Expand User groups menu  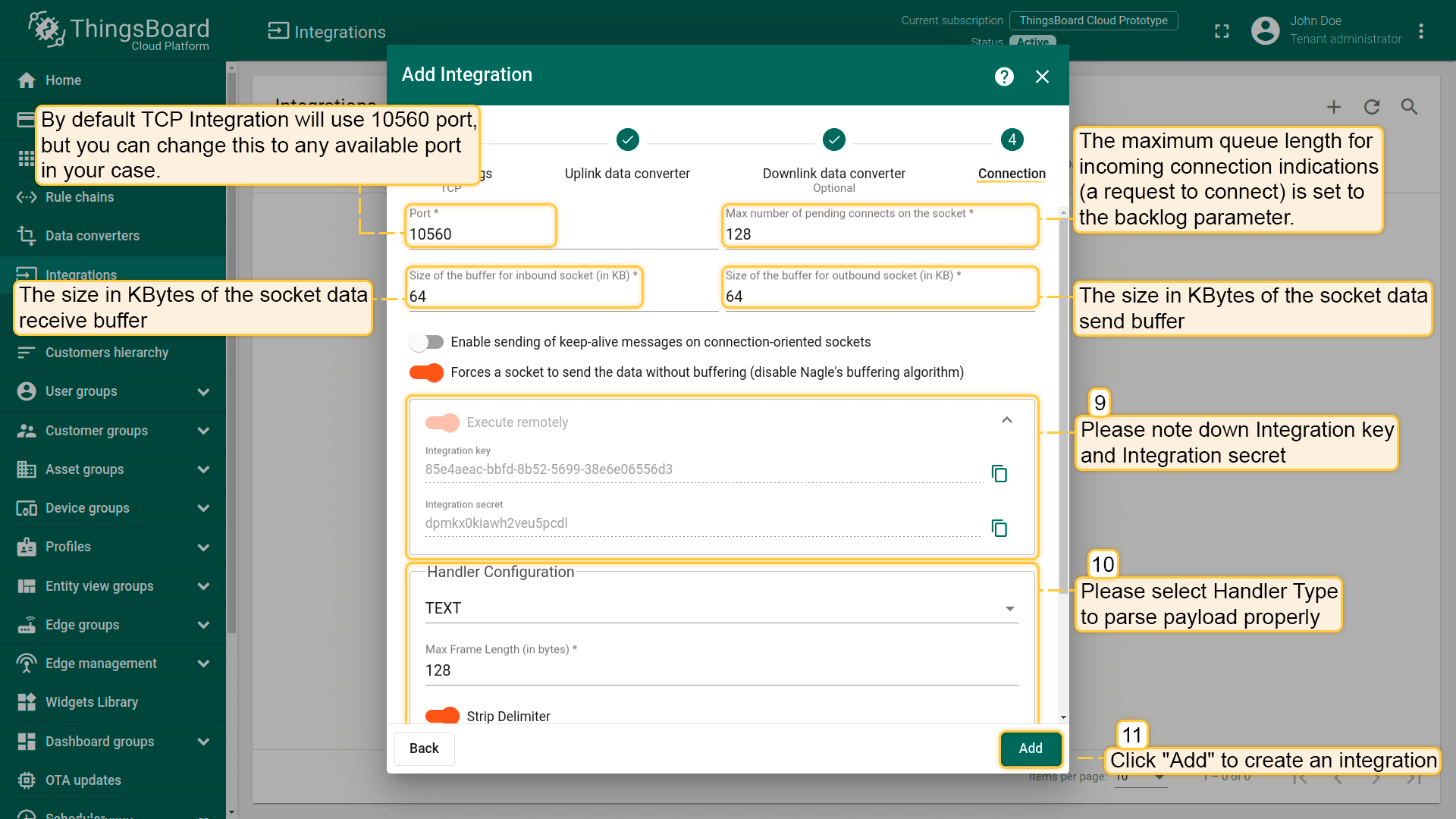(203, 392)
